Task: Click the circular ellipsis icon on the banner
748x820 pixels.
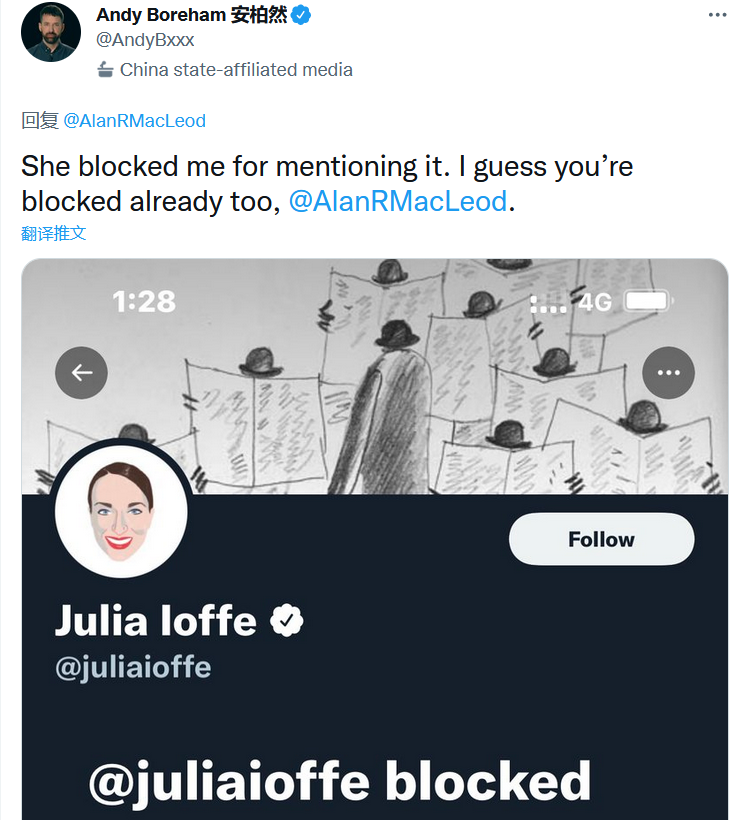Action: 668,373
